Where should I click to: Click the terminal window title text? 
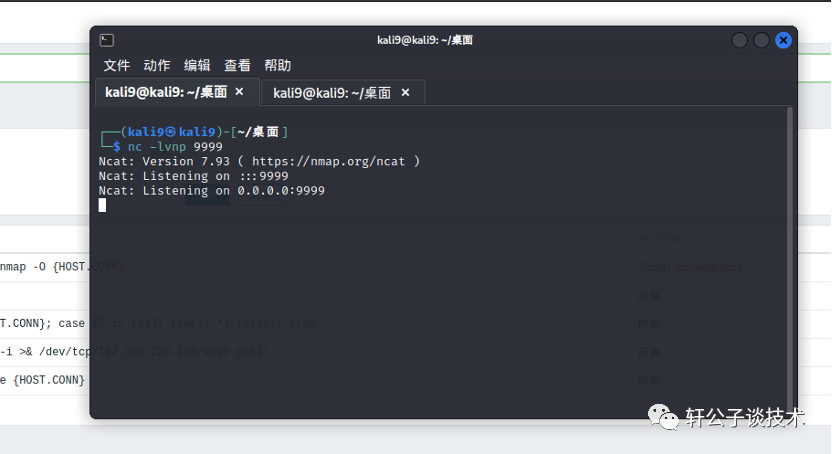424,40
